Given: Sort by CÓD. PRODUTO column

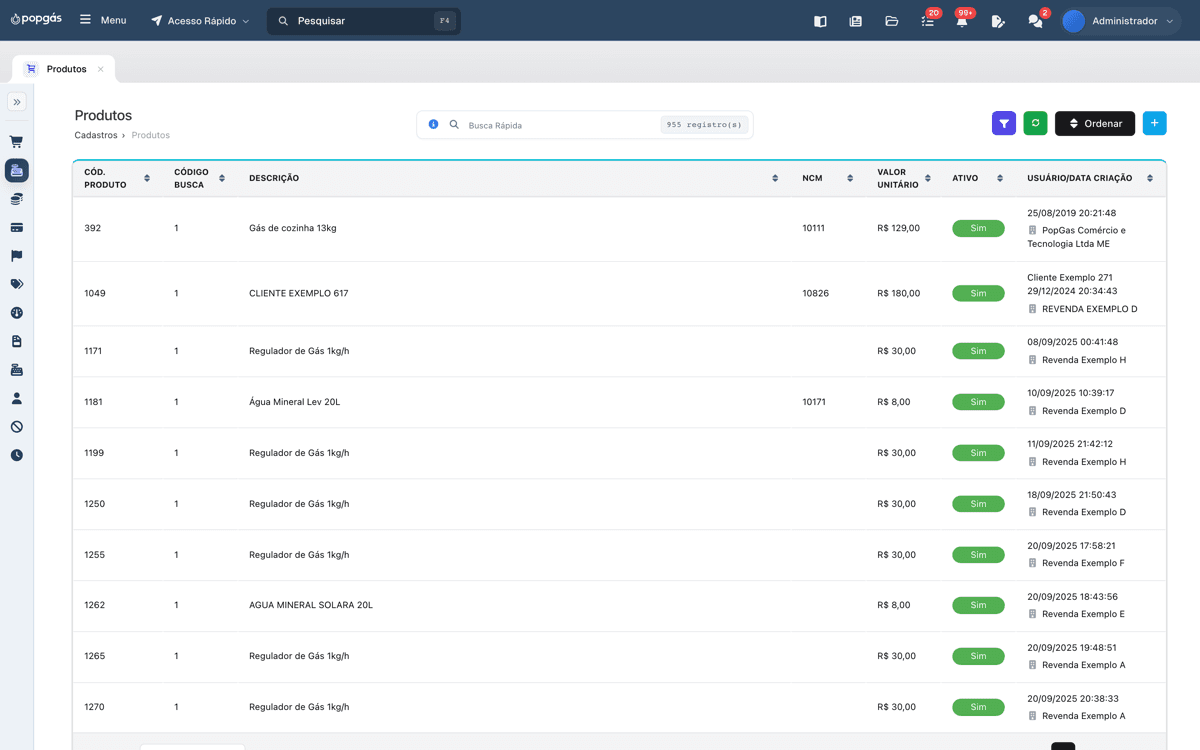Looking at the screenshot, I should click(x=147, y=178).
